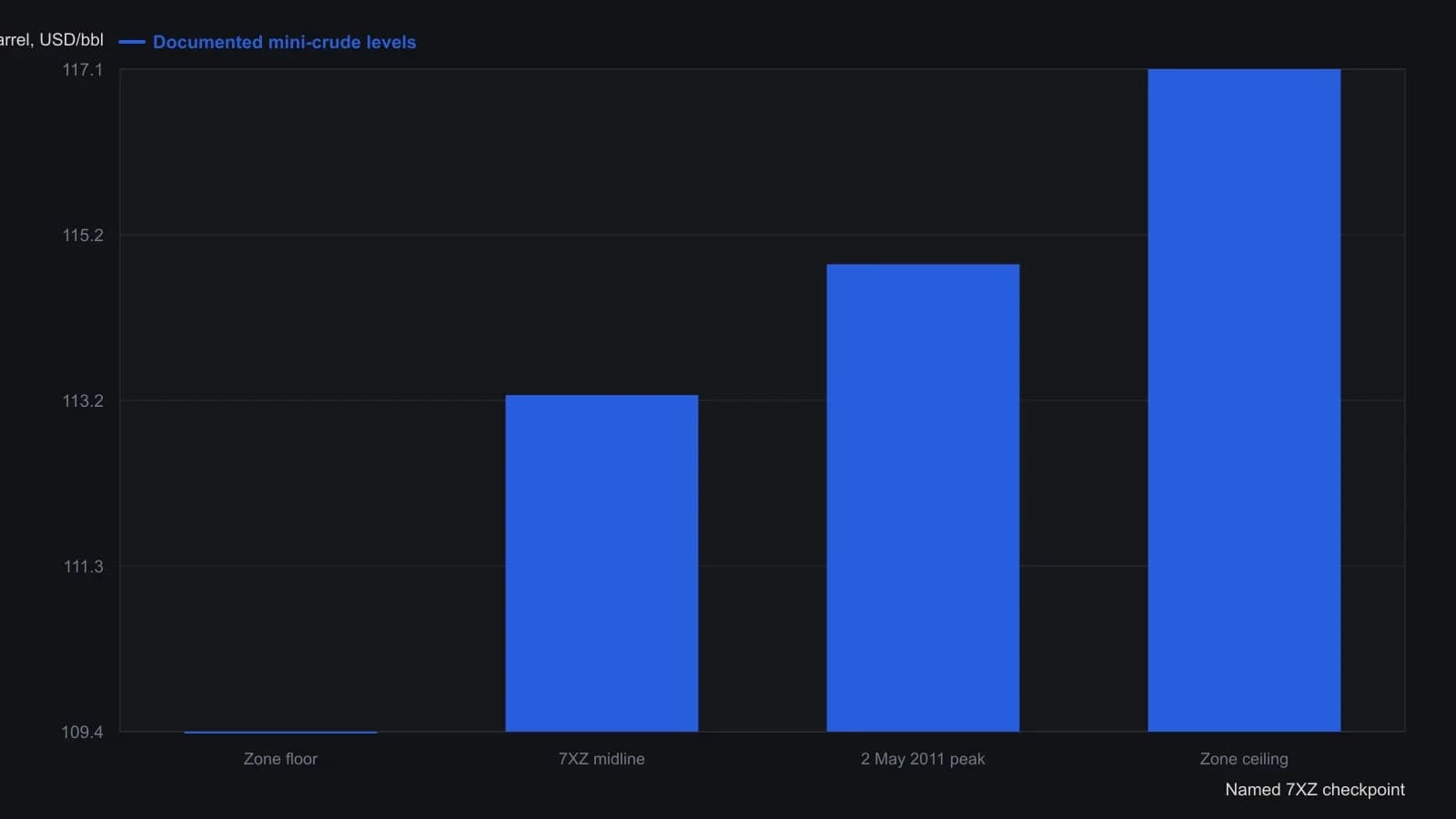
Task: Click the 2 May 2011 peak label
Action: [x=923, y=759]
